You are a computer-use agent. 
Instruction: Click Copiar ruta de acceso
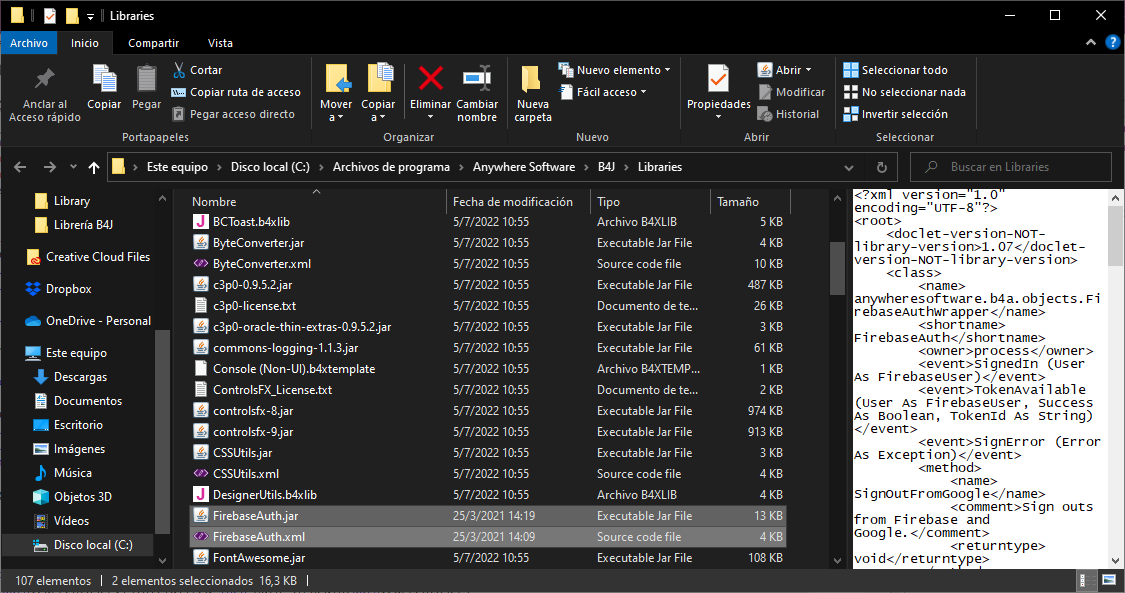(236, 92)
